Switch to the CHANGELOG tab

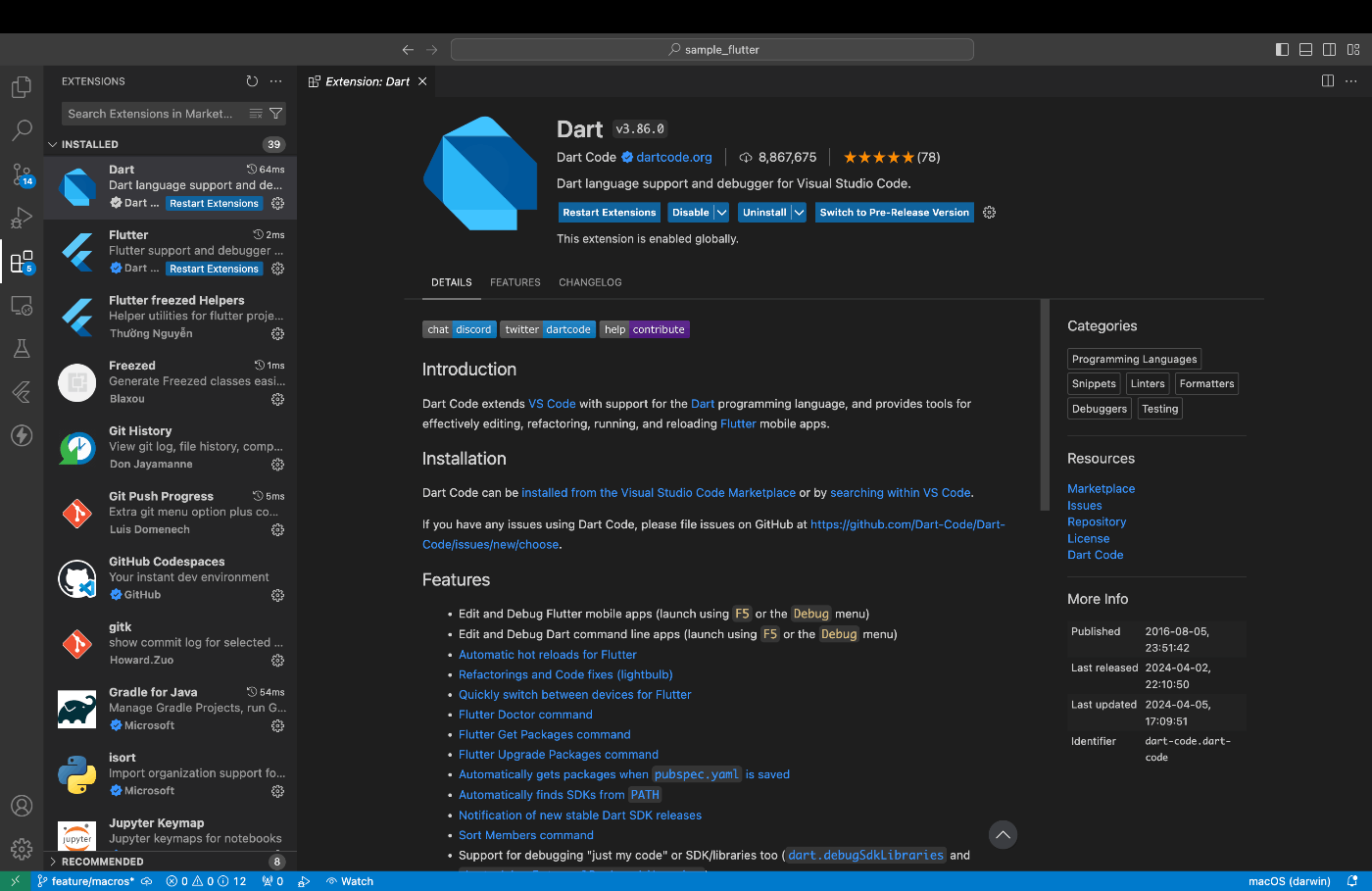(590, 282)
